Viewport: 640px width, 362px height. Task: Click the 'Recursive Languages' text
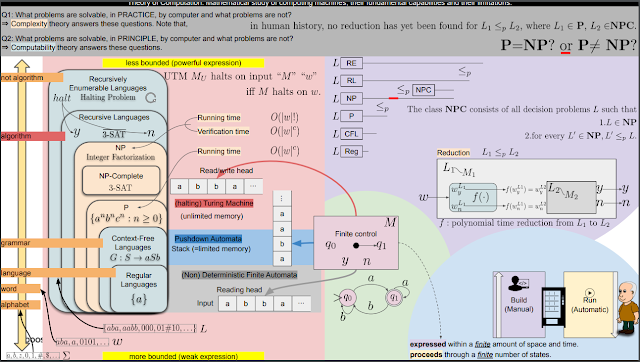point(114,117)
